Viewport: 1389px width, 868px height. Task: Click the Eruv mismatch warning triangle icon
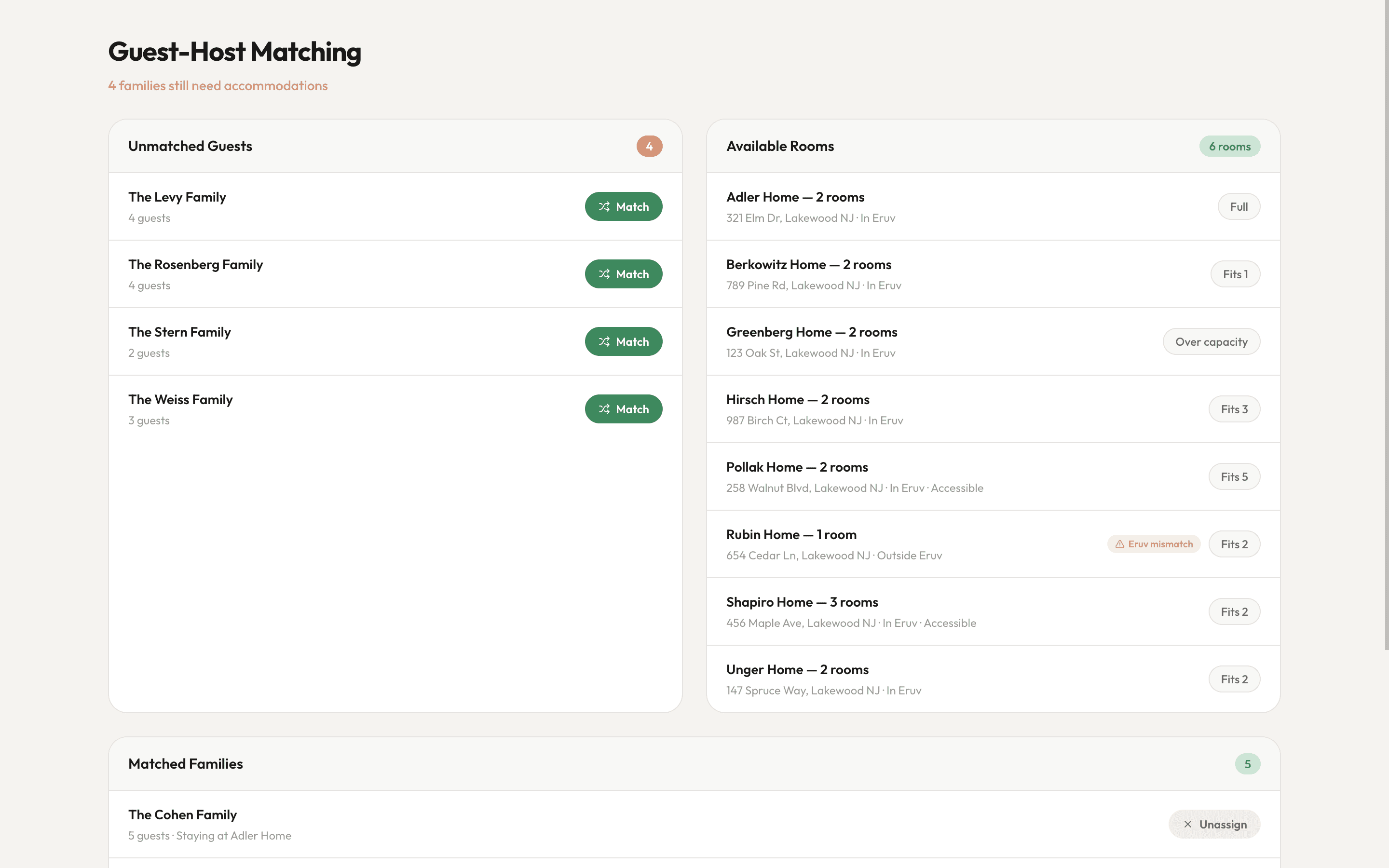tap(1119, 544)
